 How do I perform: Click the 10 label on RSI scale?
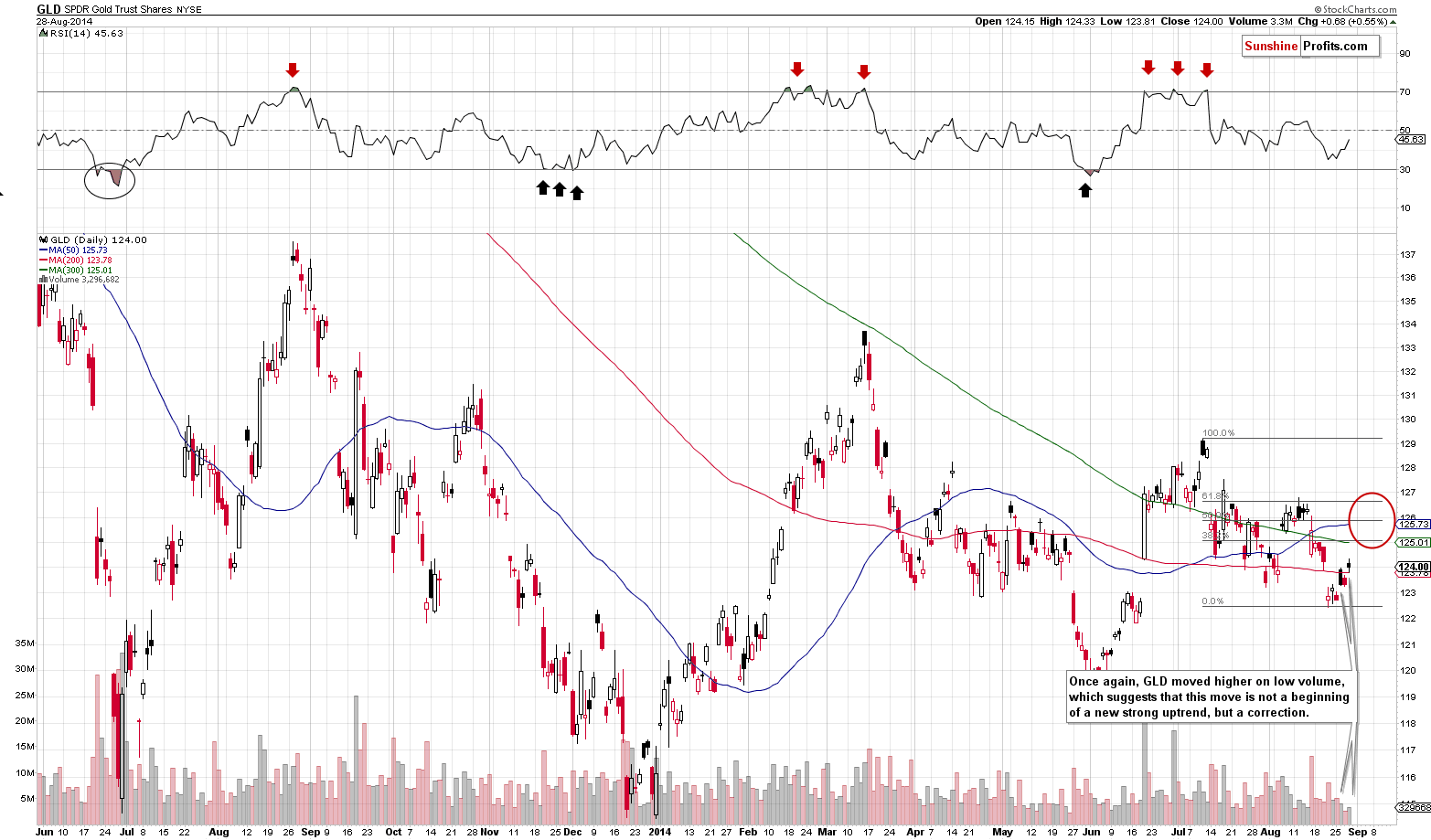tap(1405, 208)
